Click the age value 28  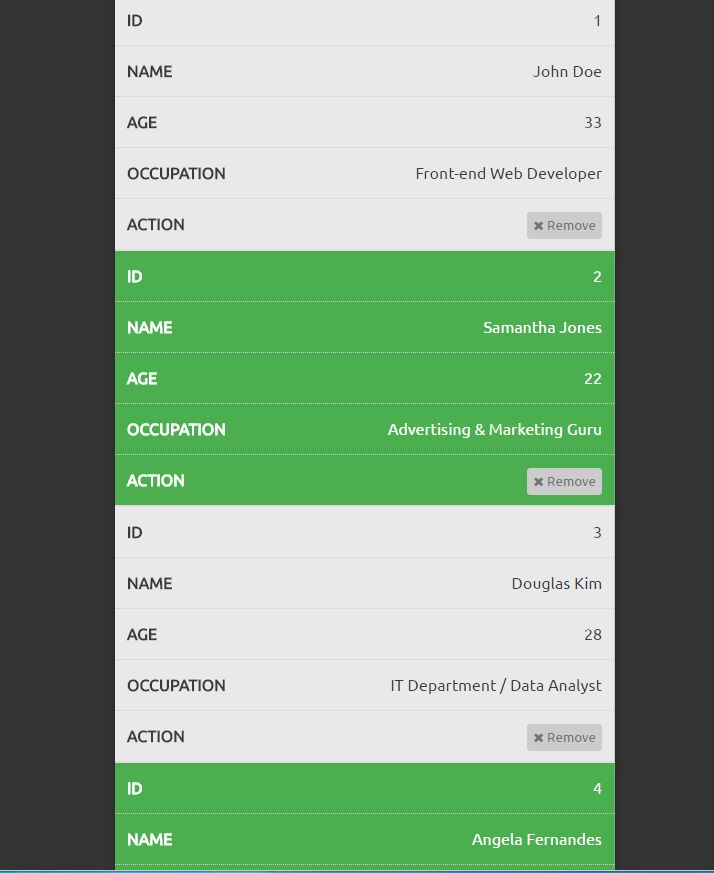[x=593, y=635]
